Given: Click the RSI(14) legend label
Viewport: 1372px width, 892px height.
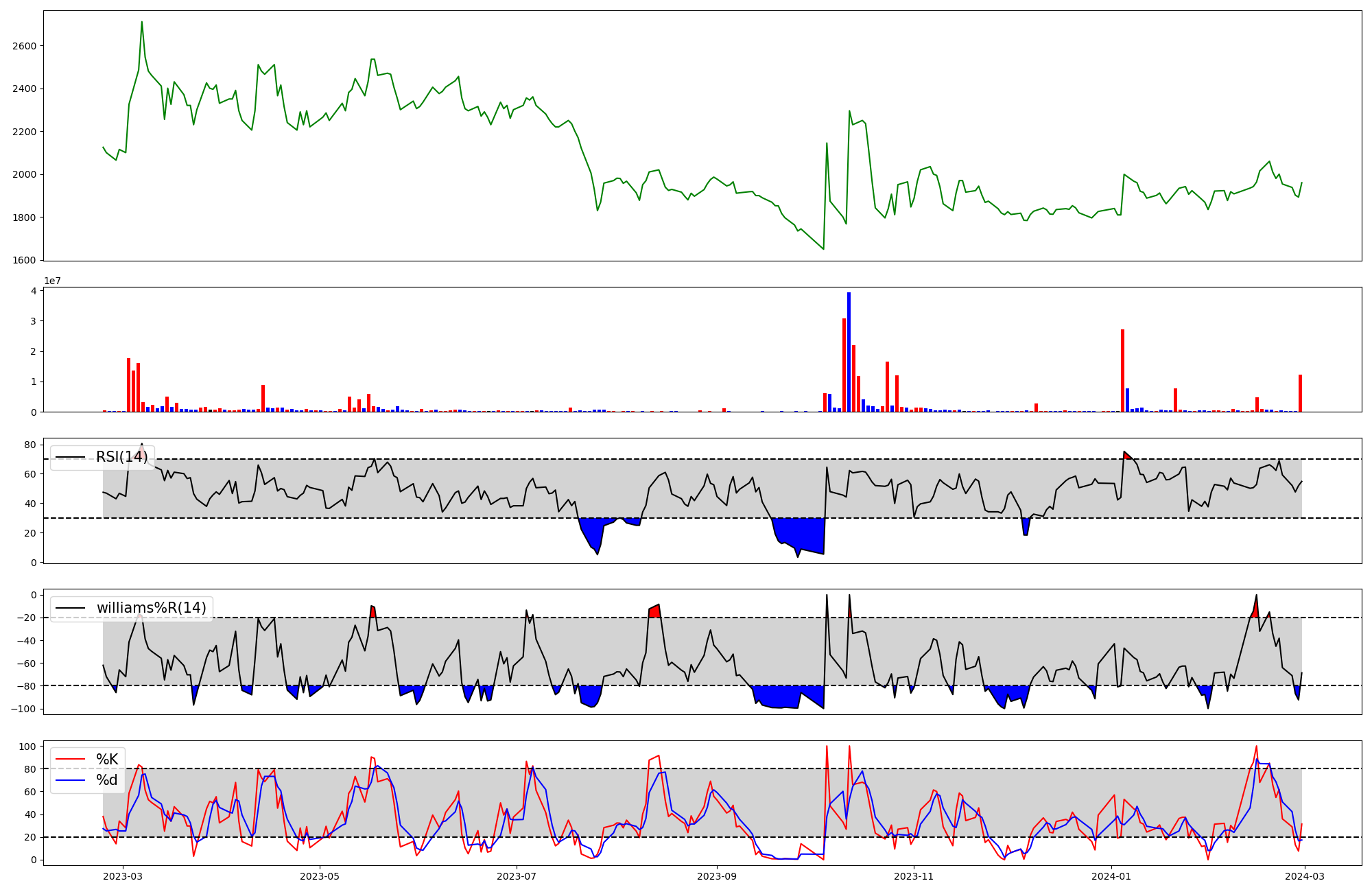Looking at the screenshot, I should coord(121,457).
